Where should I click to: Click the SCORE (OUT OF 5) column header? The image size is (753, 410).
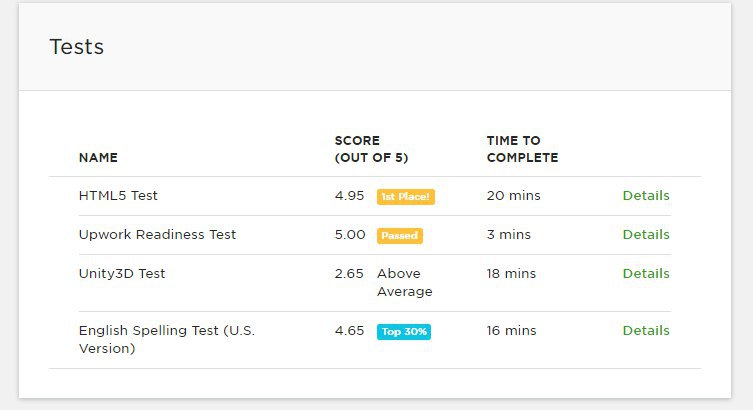[371, 149]
